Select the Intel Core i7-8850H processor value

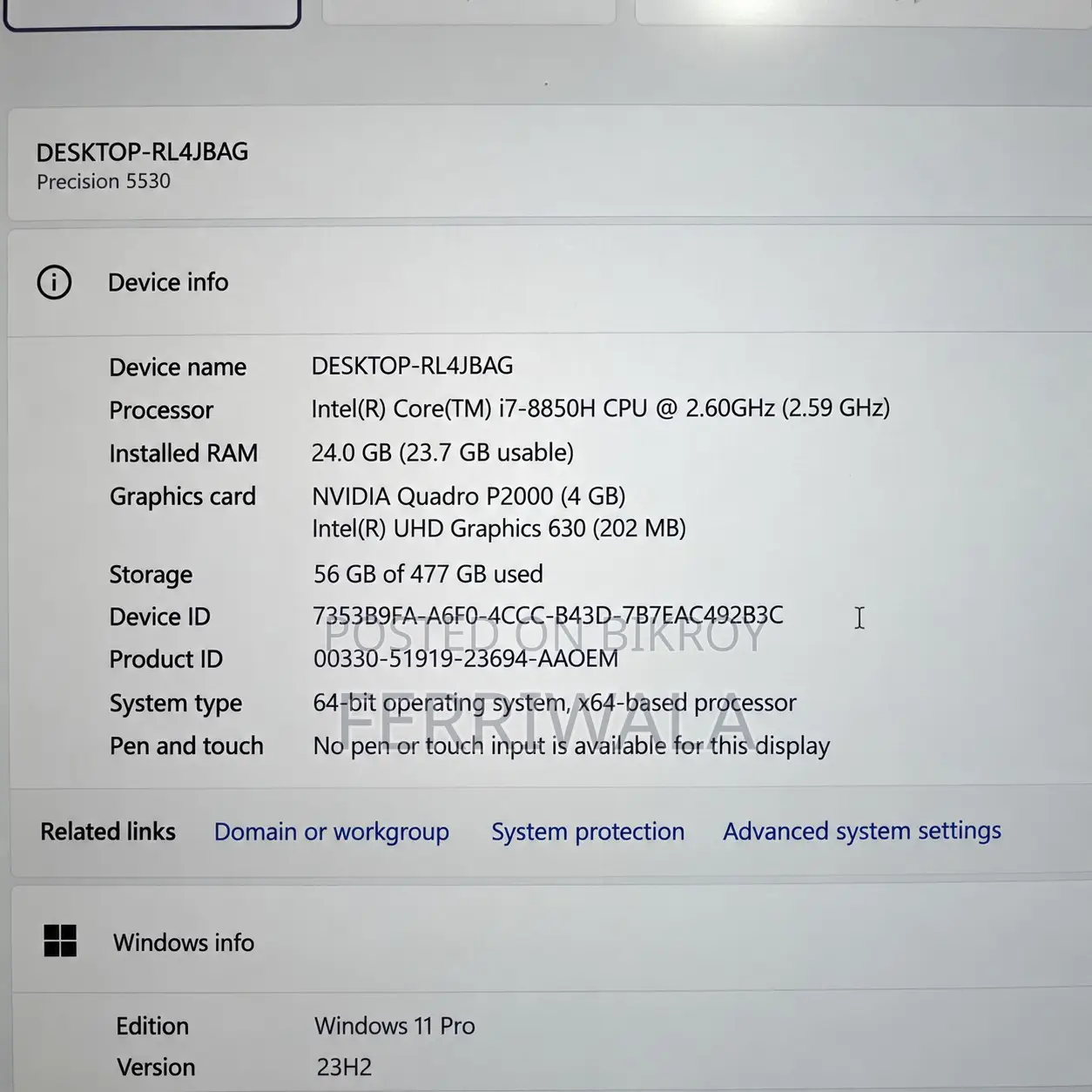[x=601, y=408]
